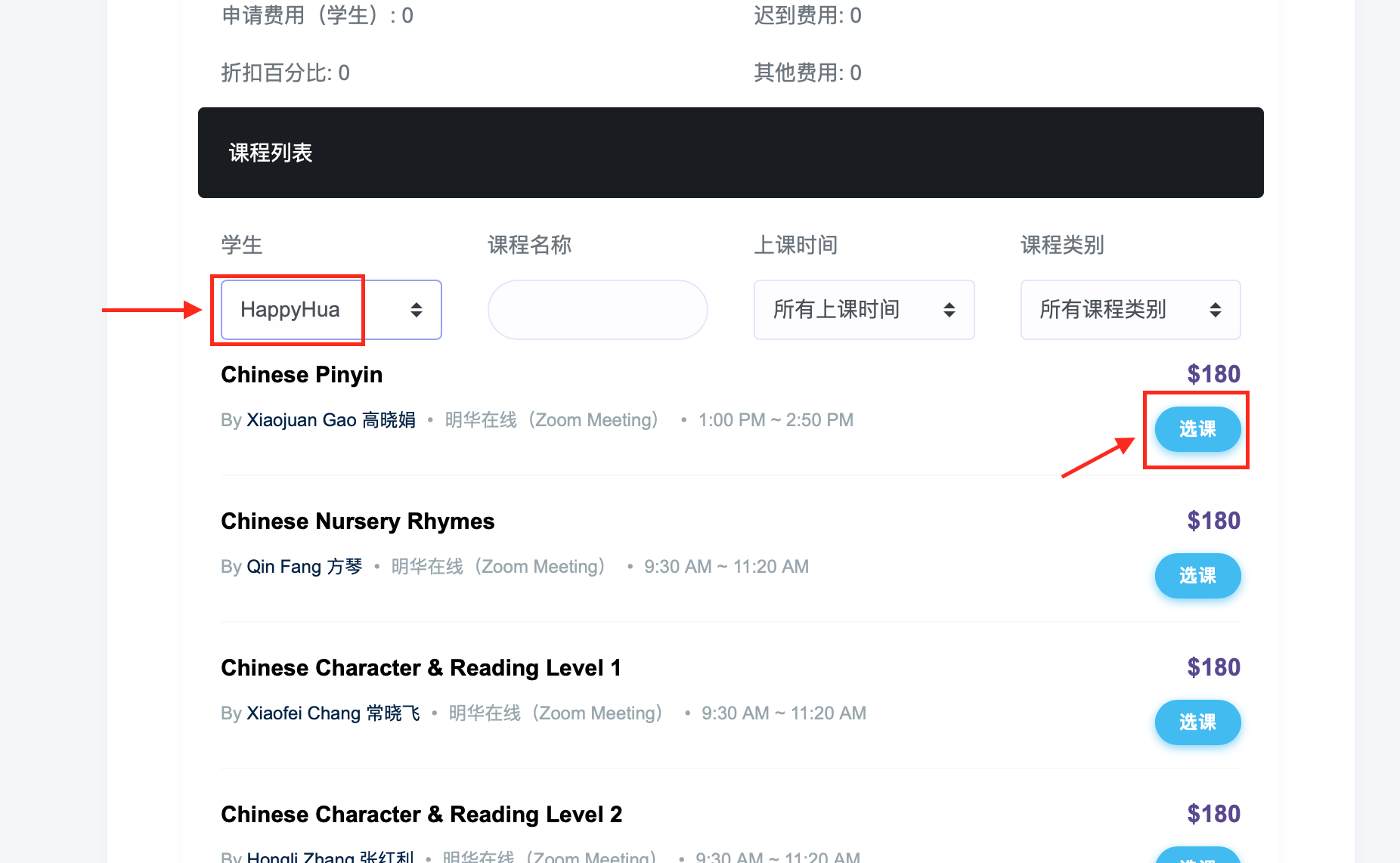Click the 课程类别 filter label
Image resolution: width=1400 pixels, height=863 pixels.
pos(1063,245)
